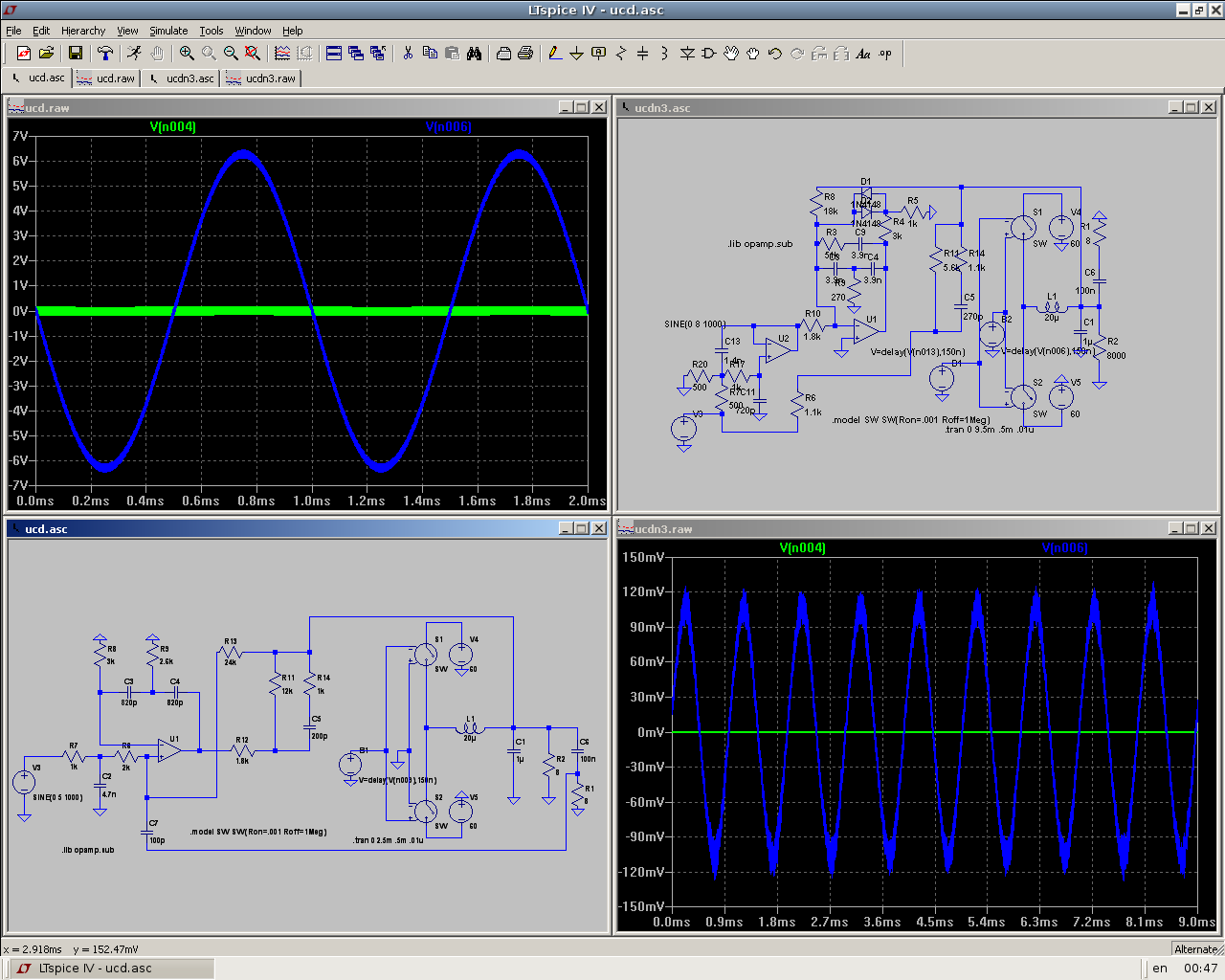The height and width of the screenshot is (980, 1225).
Task: Switch to the ucd.asc tab
Action: click(37, 78)
